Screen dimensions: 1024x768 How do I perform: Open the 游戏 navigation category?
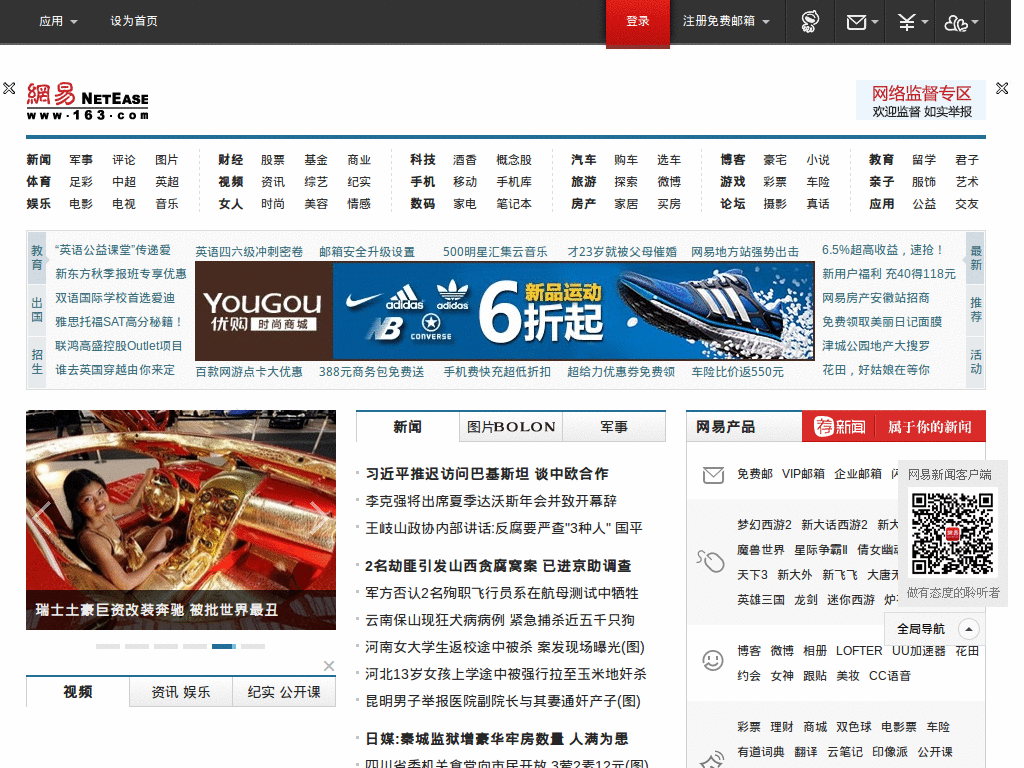pyautogui.click(x=733, y=182)
